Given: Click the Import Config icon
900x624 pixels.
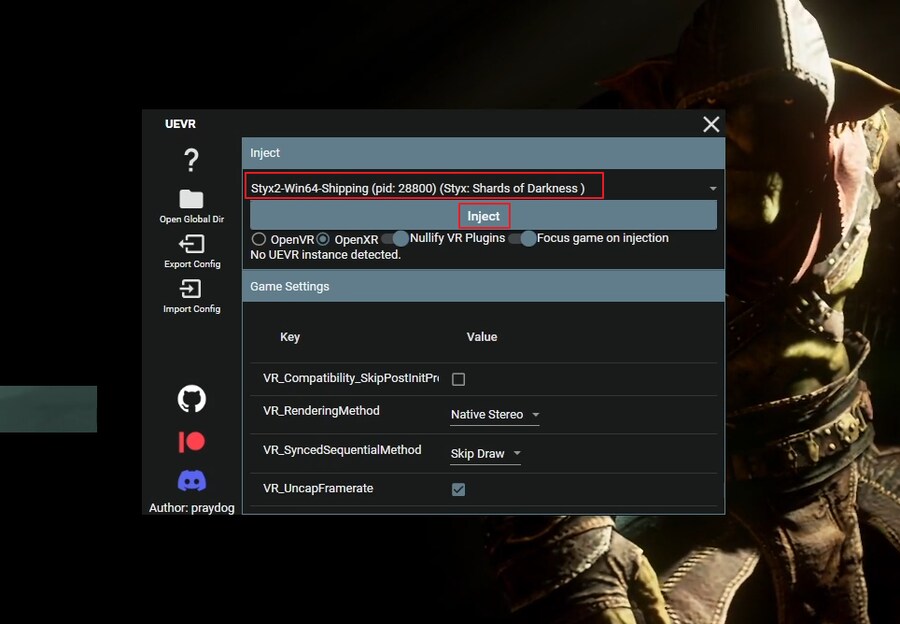Looking at the screenshot, I should click(x=191, y=289).
